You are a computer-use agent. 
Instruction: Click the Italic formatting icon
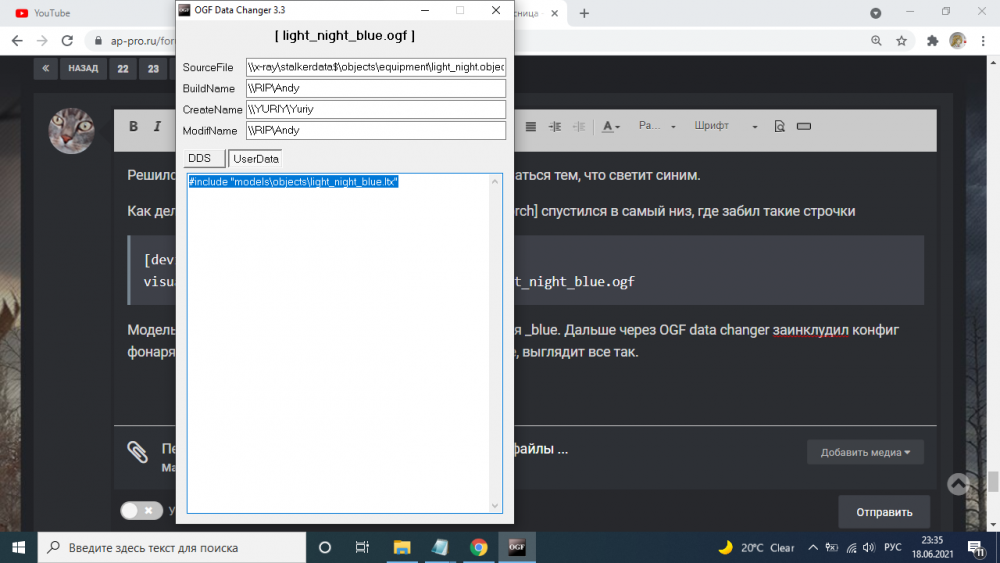[157, 127]
